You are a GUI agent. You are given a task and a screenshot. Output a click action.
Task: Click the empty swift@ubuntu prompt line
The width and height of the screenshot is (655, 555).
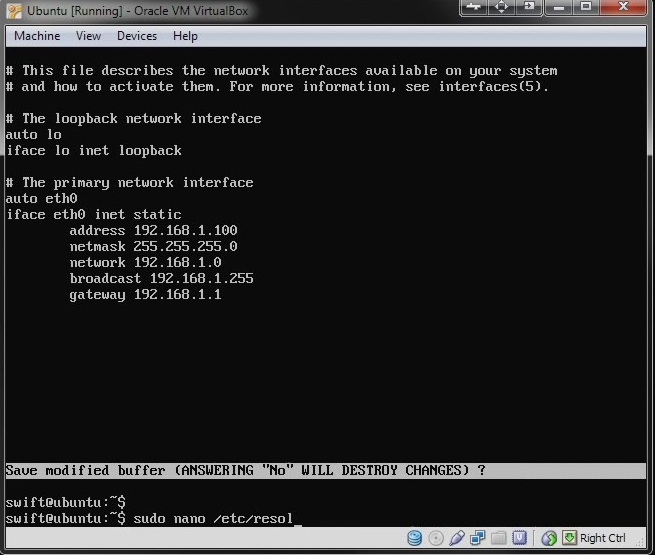tap(66, 502)
